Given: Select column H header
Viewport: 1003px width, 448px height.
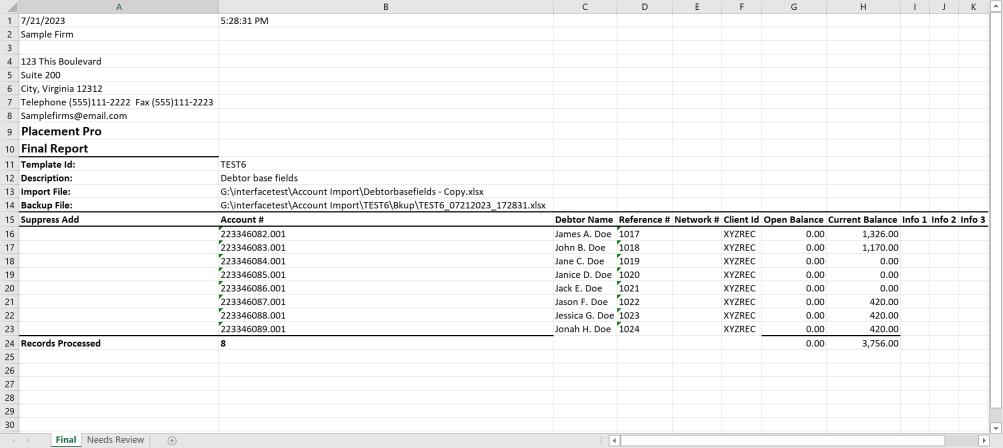Looking at the screenshot, I should (x=862, y=6).
